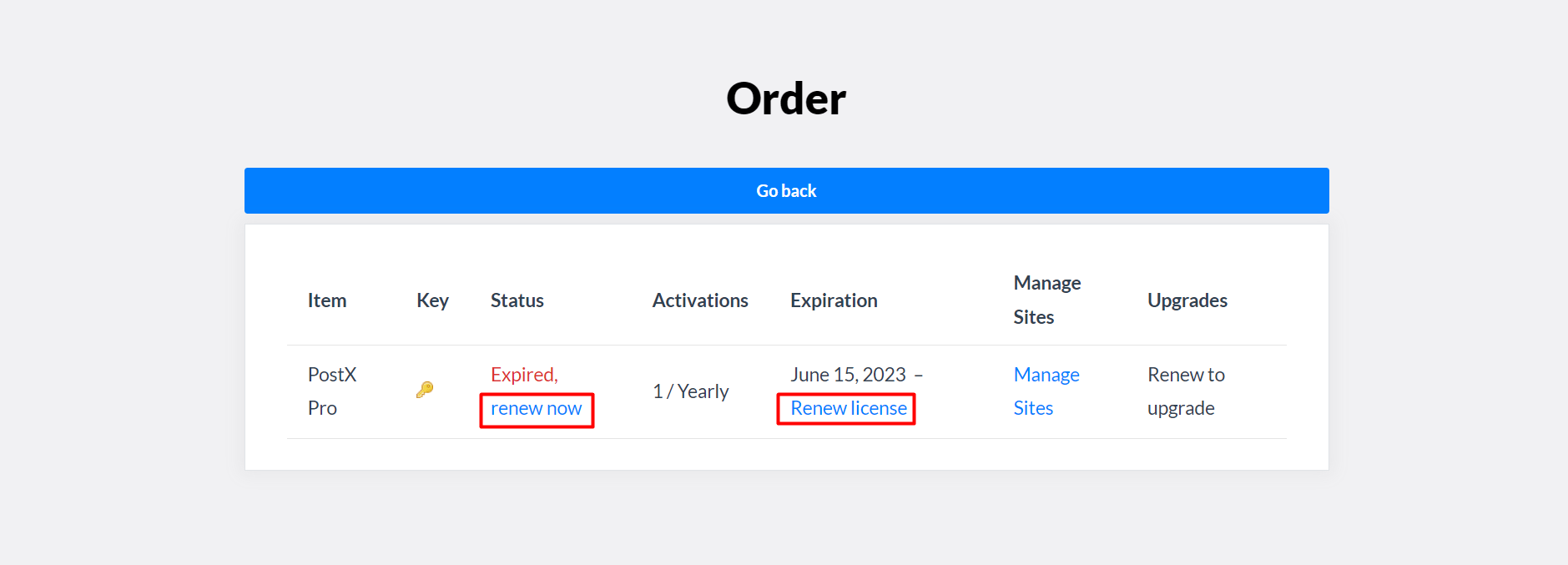Click the 1 / Yearly activations value

coord(690,391)
